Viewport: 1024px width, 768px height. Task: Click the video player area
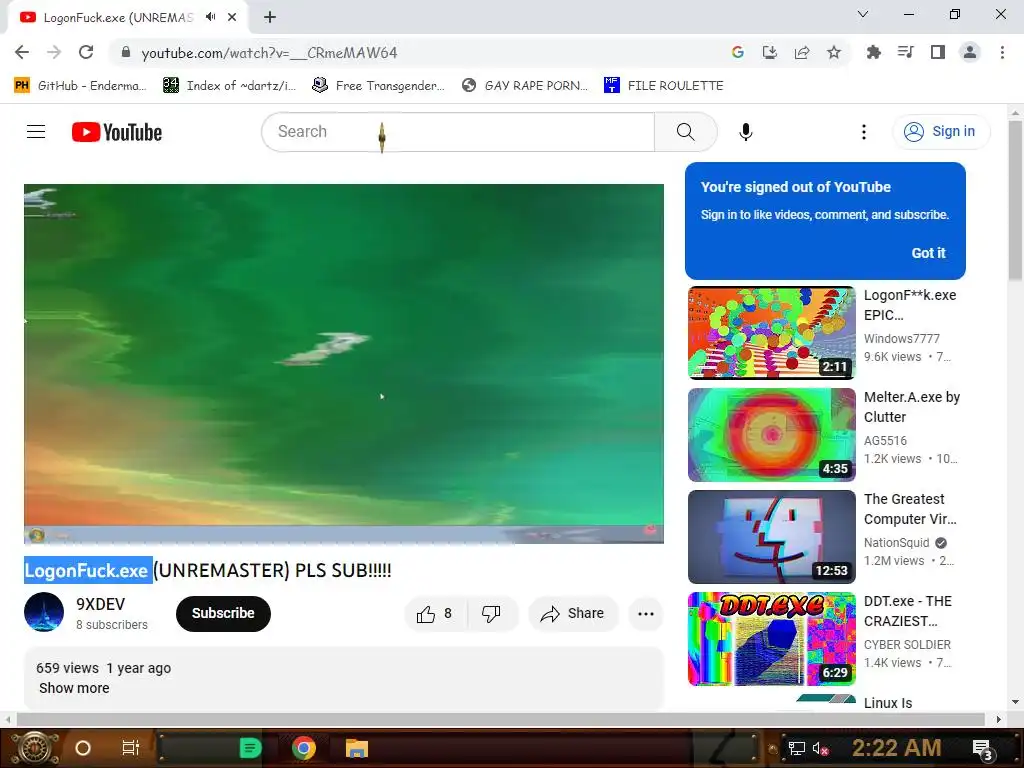(344, 364)
